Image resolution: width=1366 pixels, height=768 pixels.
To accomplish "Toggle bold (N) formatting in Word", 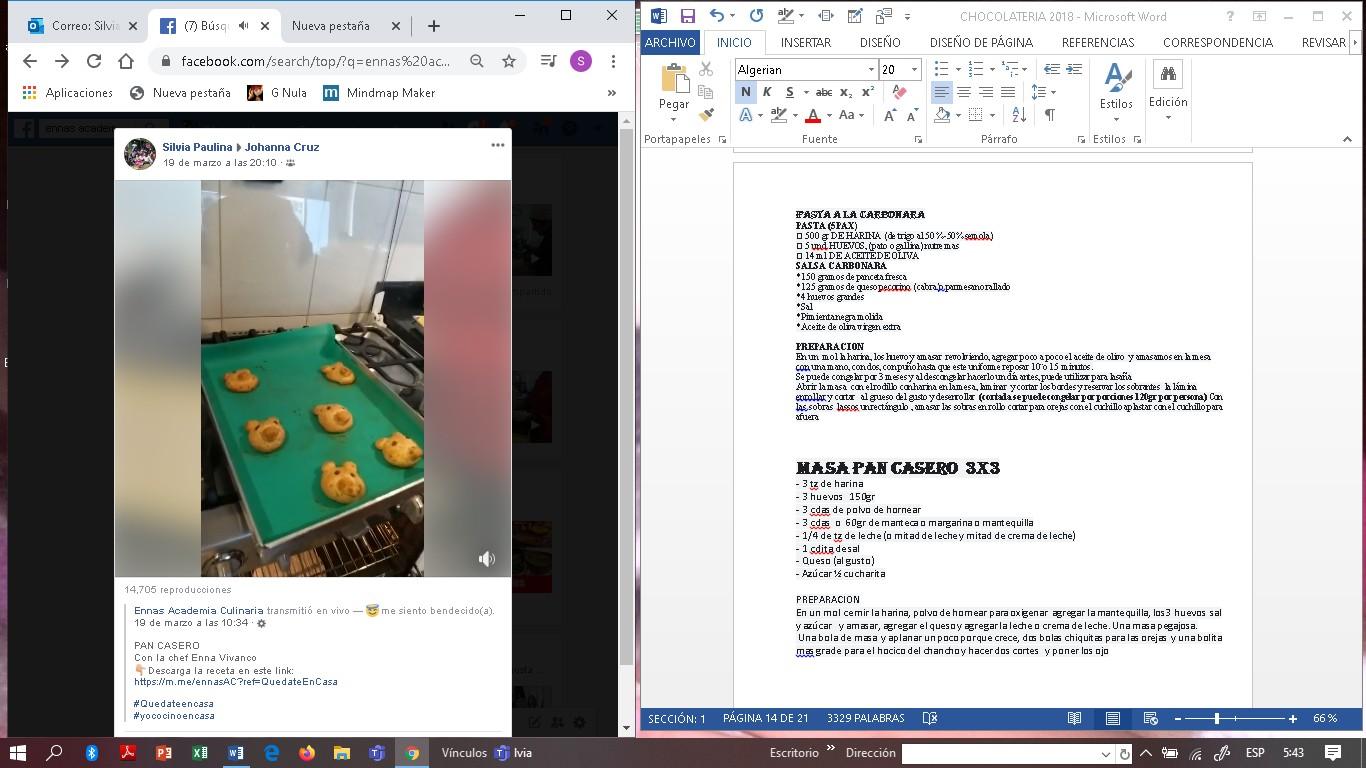I will (x=745, y=92).
